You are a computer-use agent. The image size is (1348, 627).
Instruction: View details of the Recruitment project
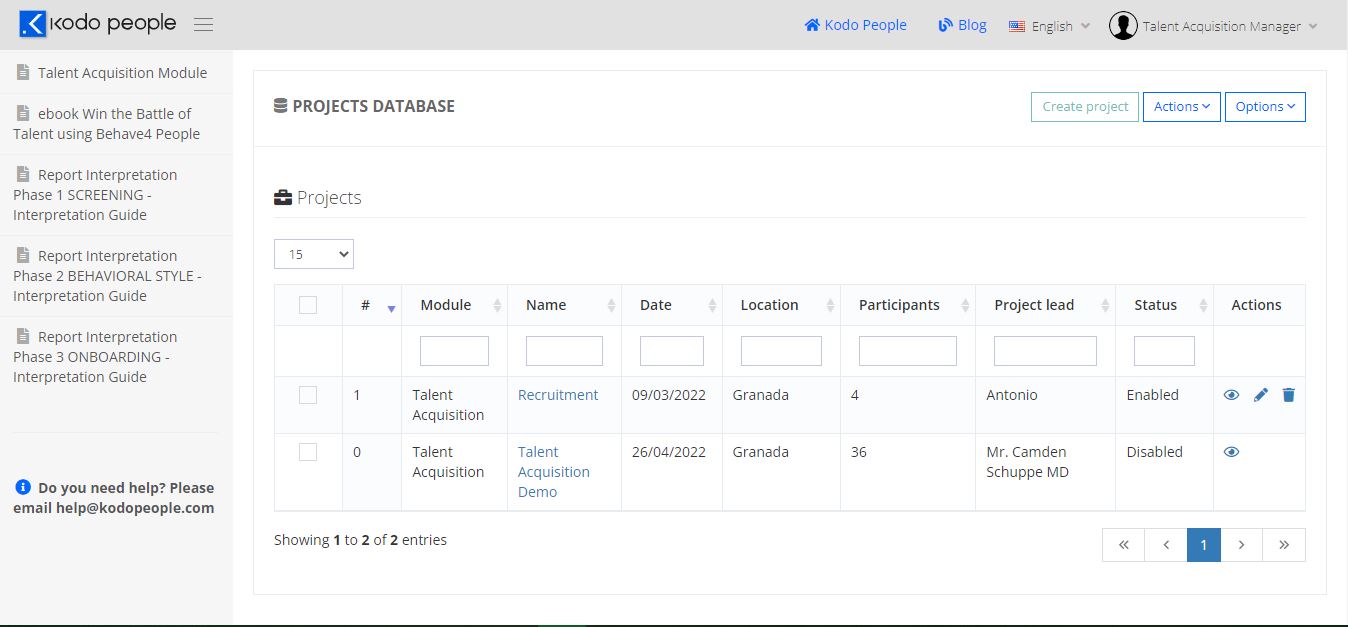[x=1231, y=395]
